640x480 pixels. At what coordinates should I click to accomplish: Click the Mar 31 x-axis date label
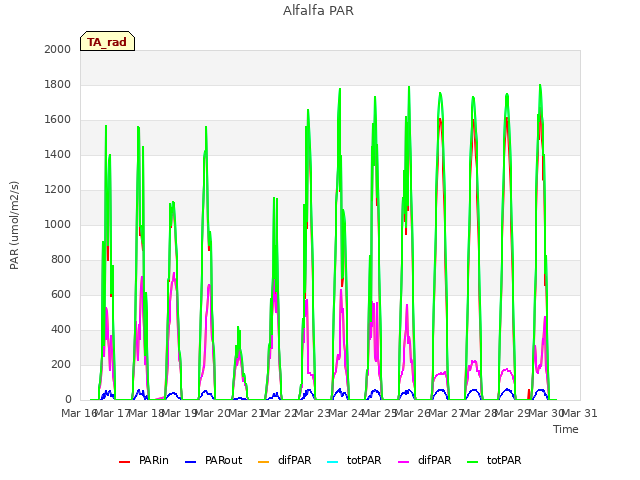[580, 413]
